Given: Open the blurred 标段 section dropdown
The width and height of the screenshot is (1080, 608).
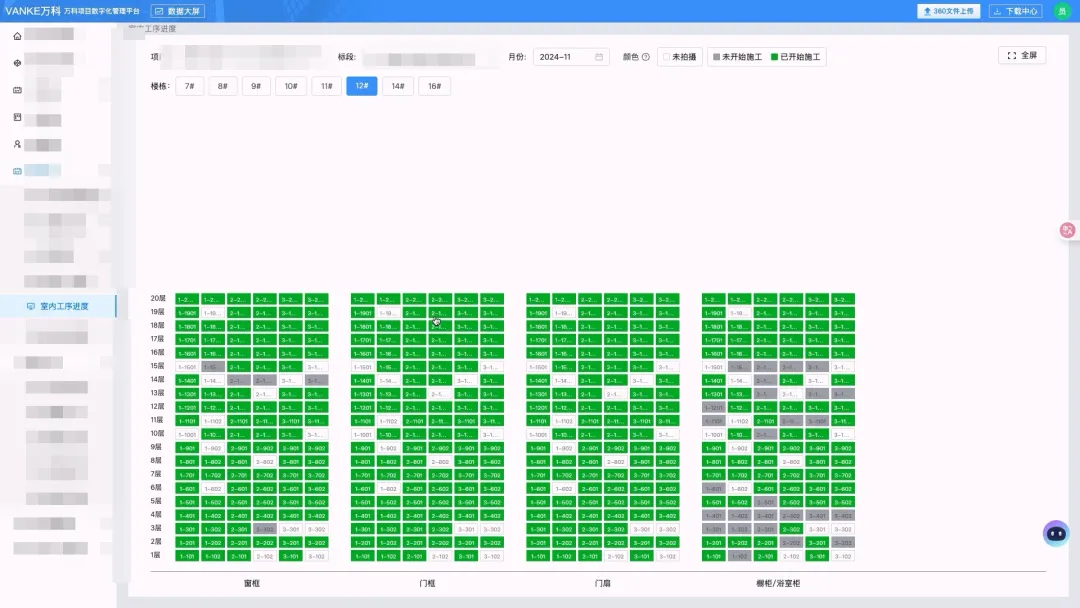Looking at the screenshot, I should point(430,57).
